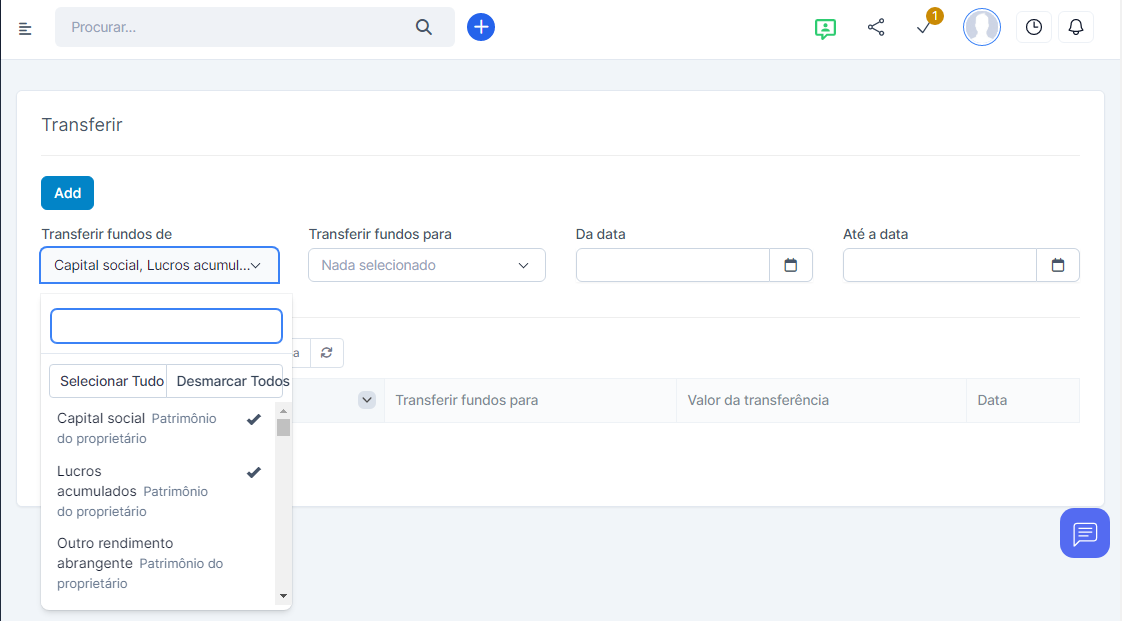
Task: Open the green contact chat icon
Action: [825, 28]
